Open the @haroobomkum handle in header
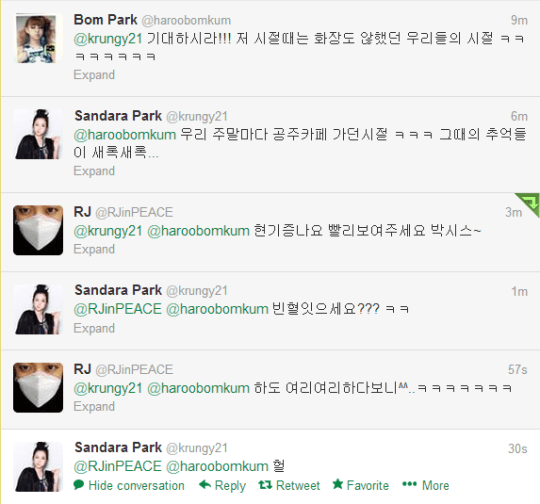This screenshot has width=540, height=504. pos(186,20)
